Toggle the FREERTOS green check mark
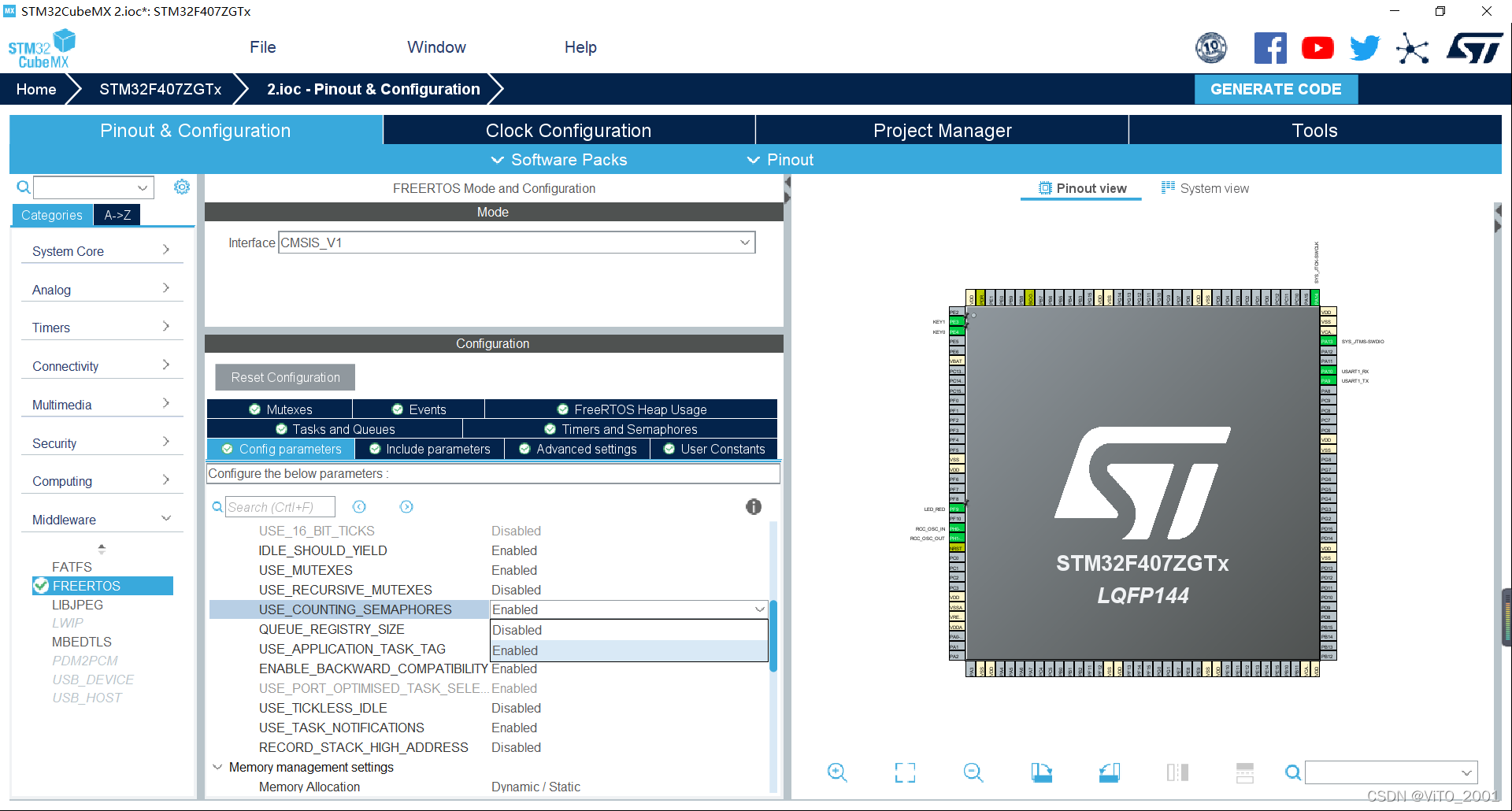Image resolution: width=1512 pixels, height=811 pixels. pyautogui.click(x=41, y=586)
